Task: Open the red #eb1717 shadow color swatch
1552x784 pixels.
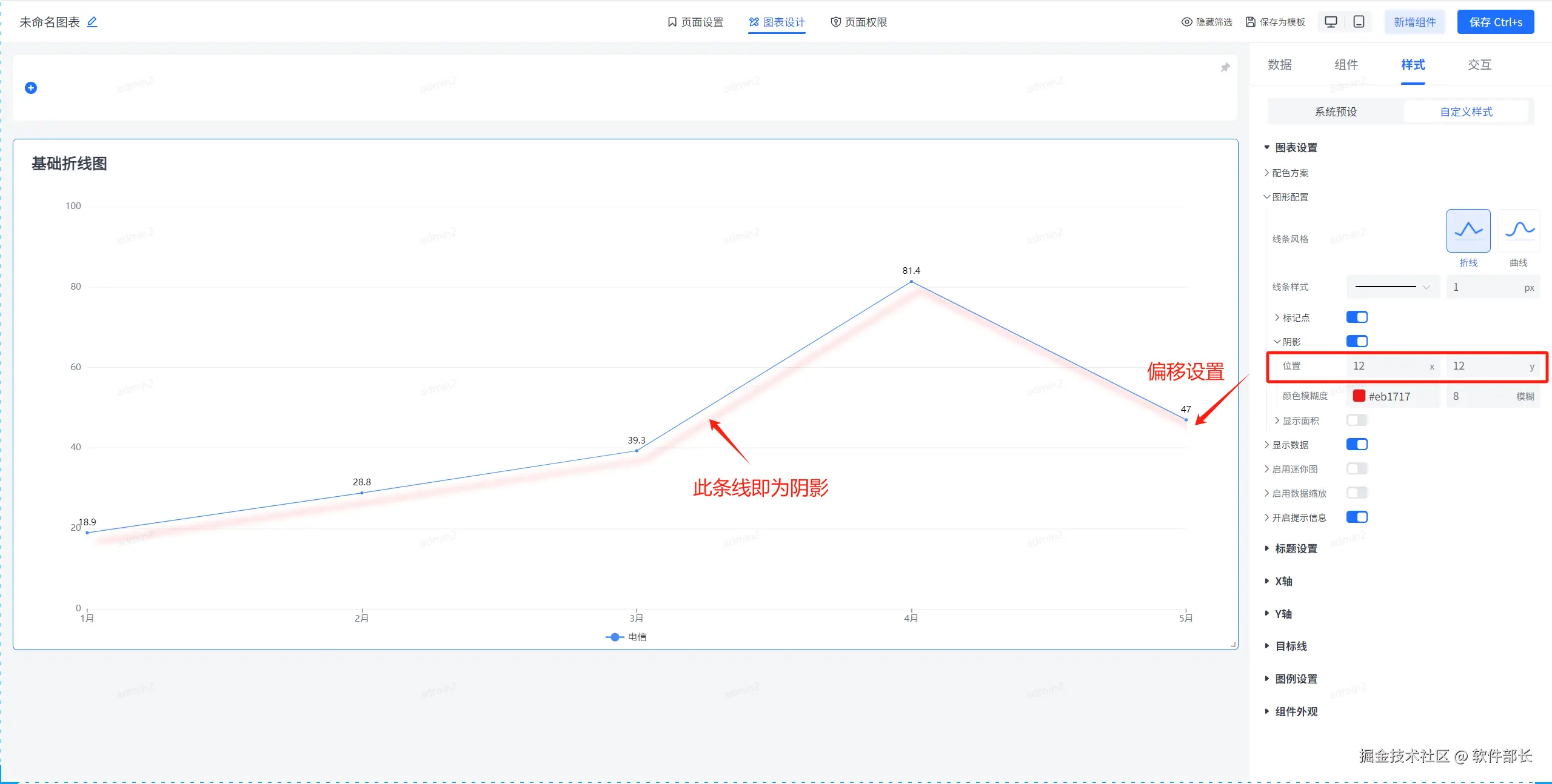Action: [1359, 396]
